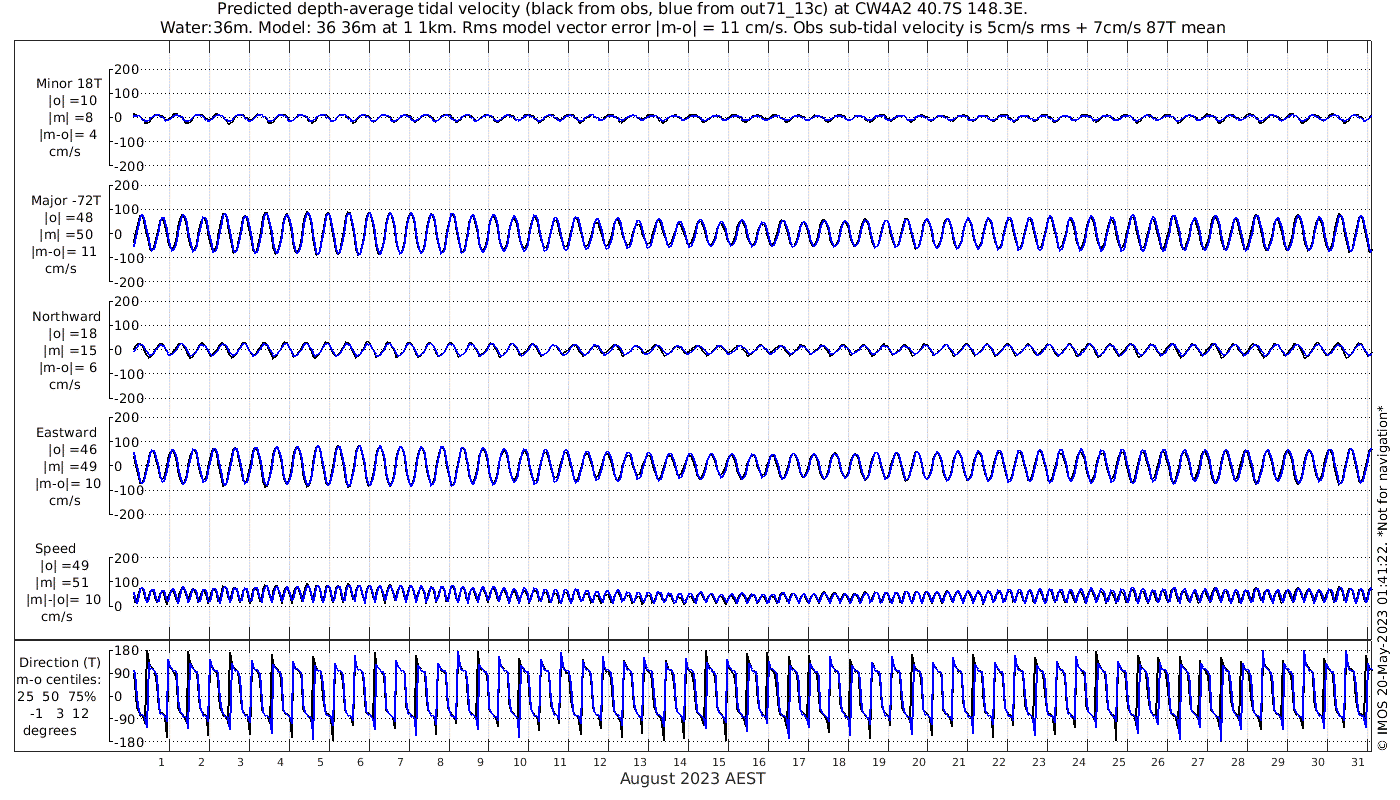Click the "200" tick of the Speed axis

[x=125, y=558]
